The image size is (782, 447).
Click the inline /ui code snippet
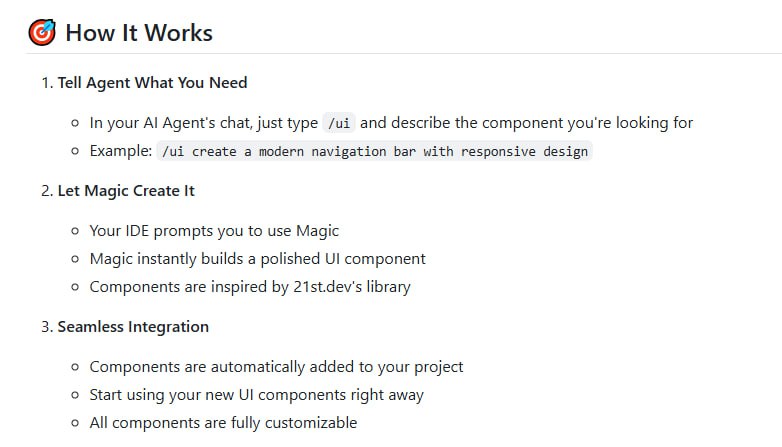pos(339,123)
